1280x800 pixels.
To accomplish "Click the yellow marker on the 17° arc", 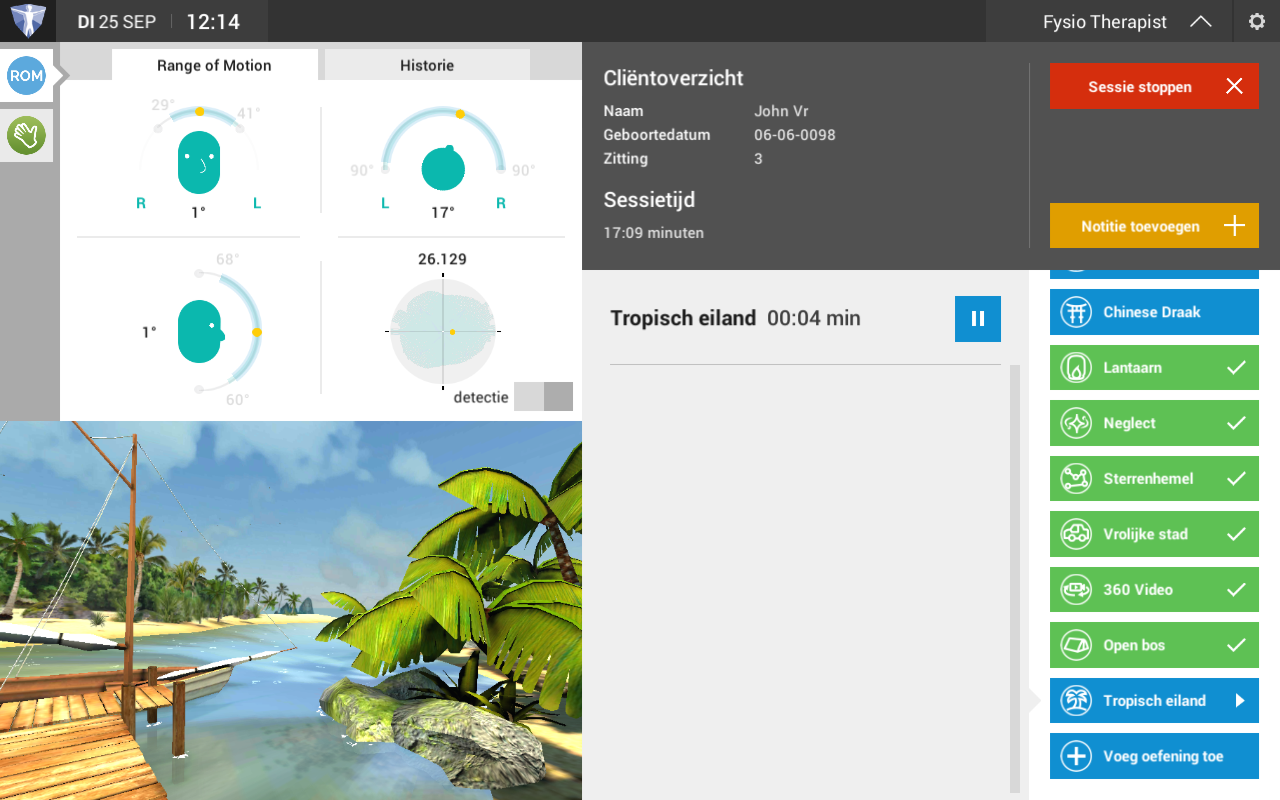I will [460, 114].
